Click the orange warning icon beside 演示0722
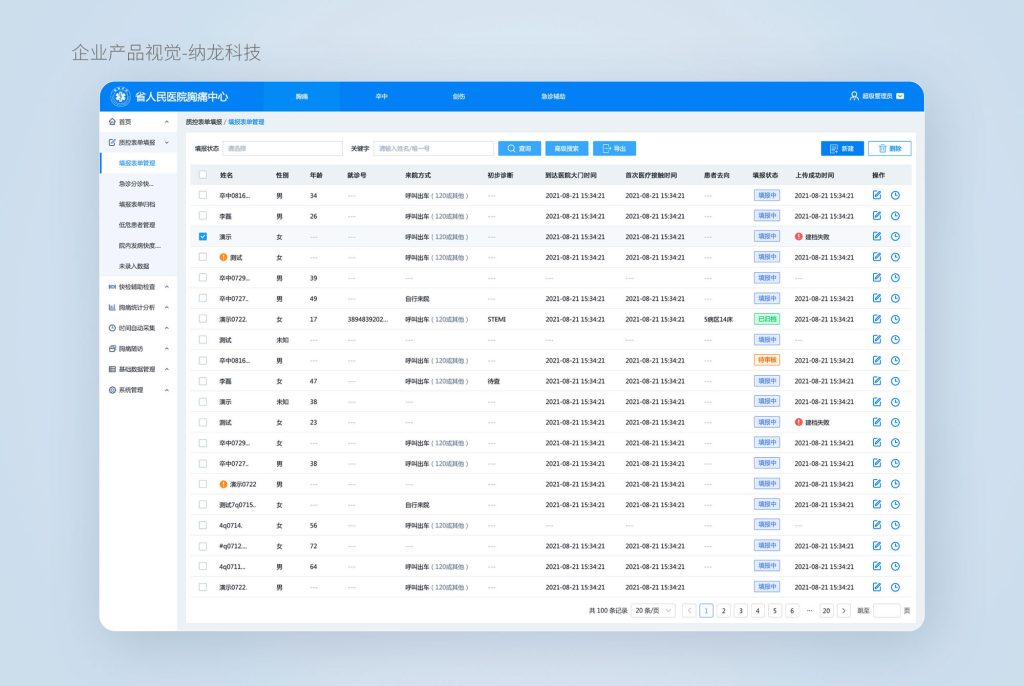This screenshot has height=686, width=1024. [223, 484]
